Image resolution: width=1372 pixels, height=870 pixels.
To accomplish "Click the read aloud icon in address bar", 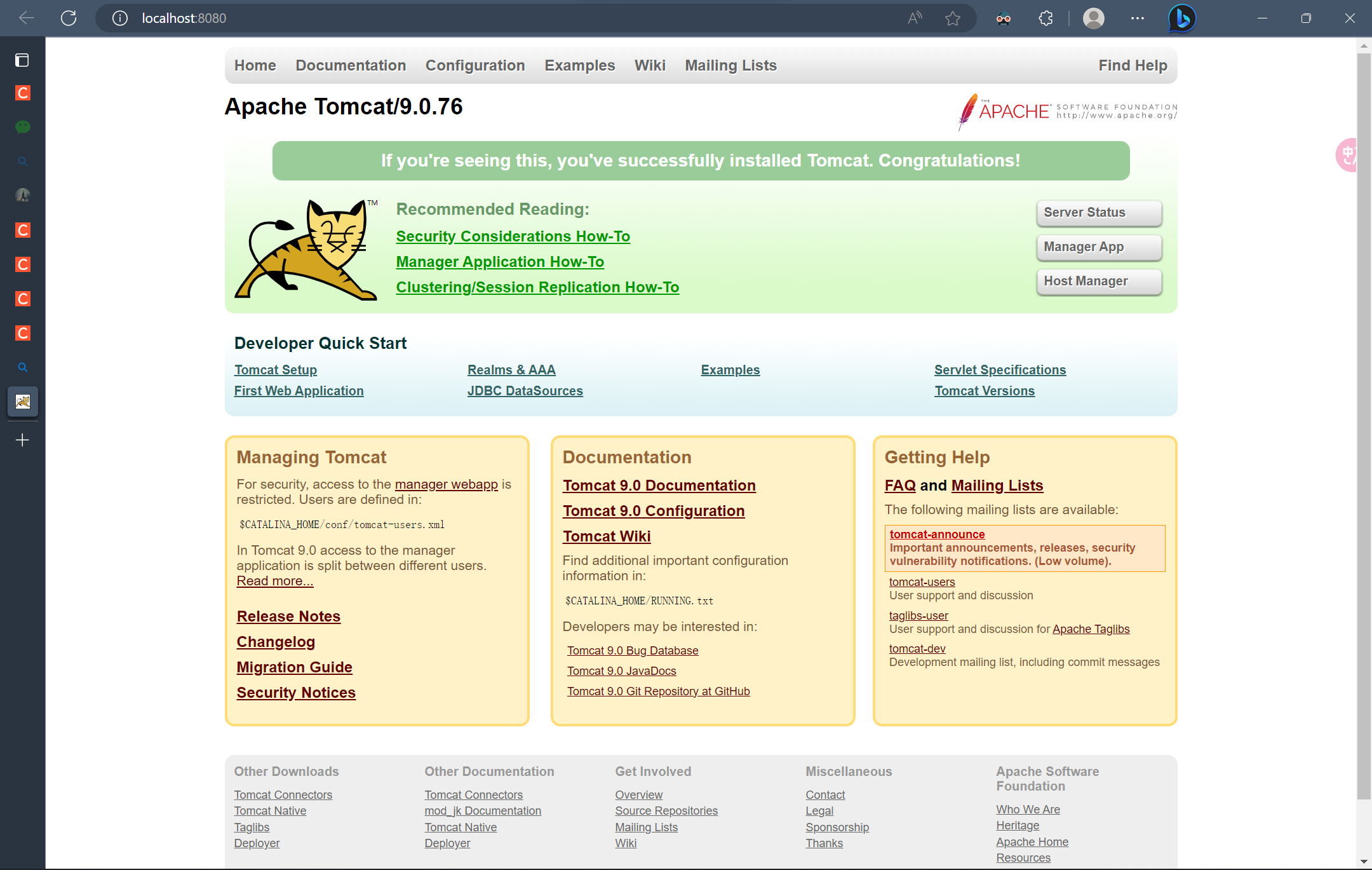I will 915,18.
